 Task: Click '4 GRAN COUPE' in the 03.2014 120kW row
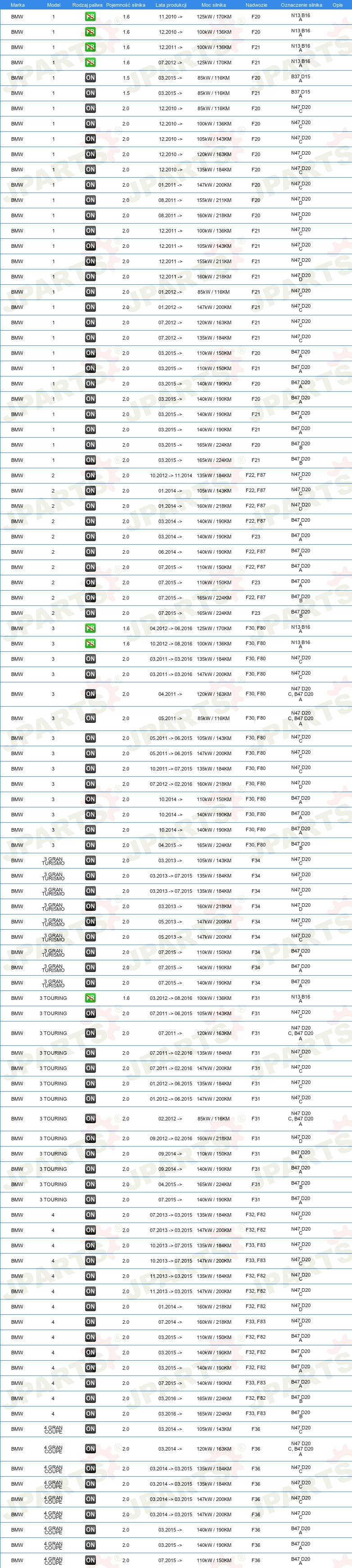click(x=53, y=1449)
